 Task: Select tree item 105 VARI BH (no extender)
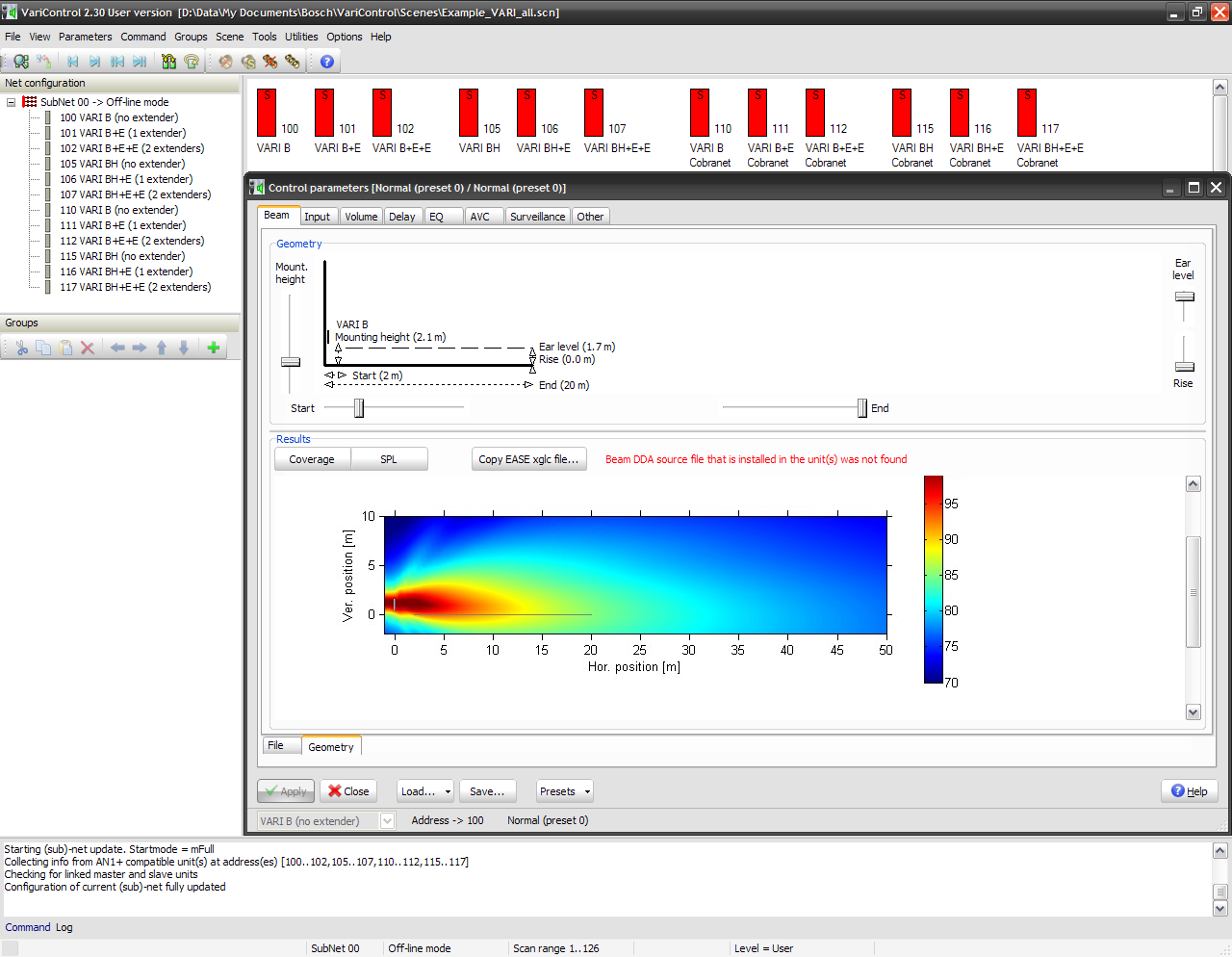coord(122,164)
